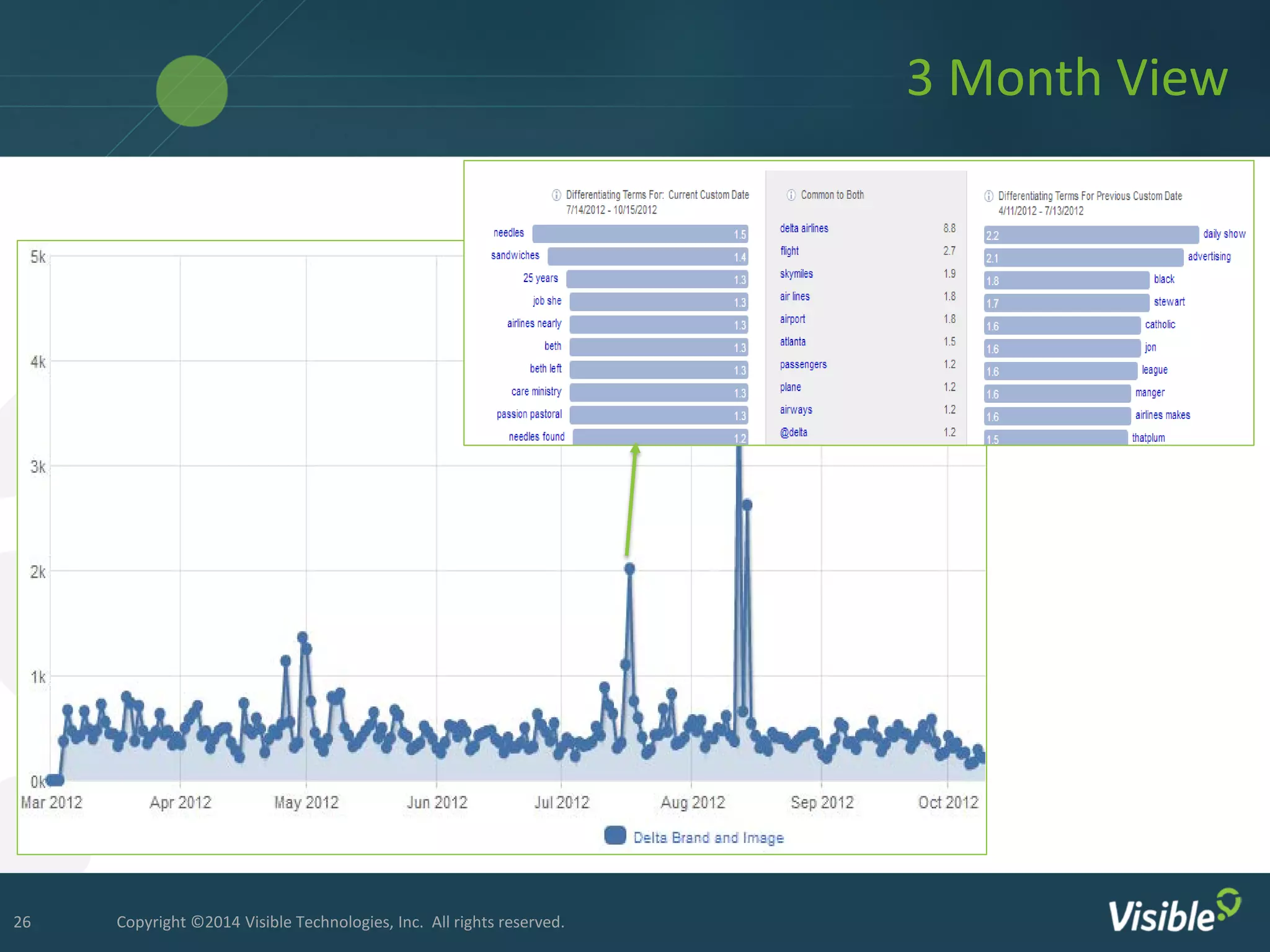
Task: Open the 'manger' term
Action: 1150,393
